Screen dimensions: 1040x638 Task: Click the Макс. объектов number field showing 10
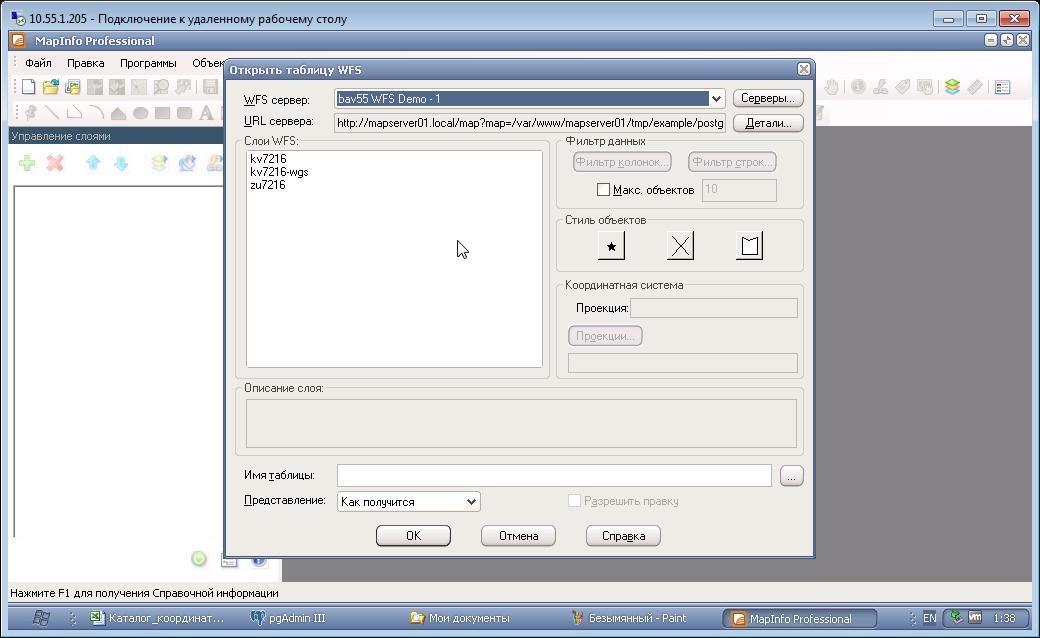[x=739, y=190]
